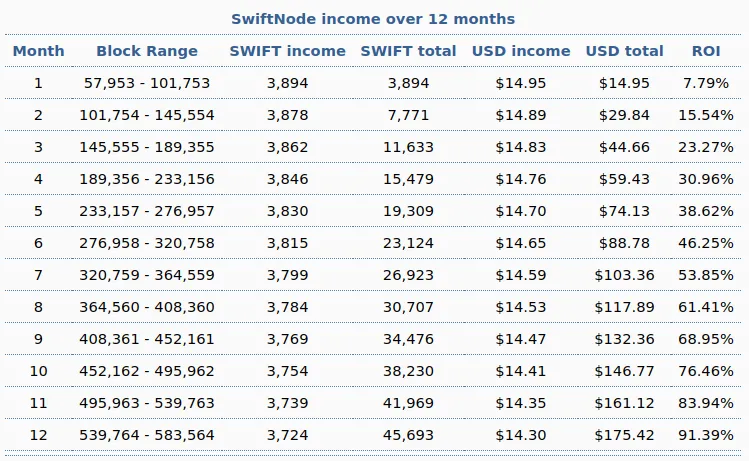The image size is (749, 461).
Task: Select block range '189,356 - 233,156'
Action: (x=147, y=179)
